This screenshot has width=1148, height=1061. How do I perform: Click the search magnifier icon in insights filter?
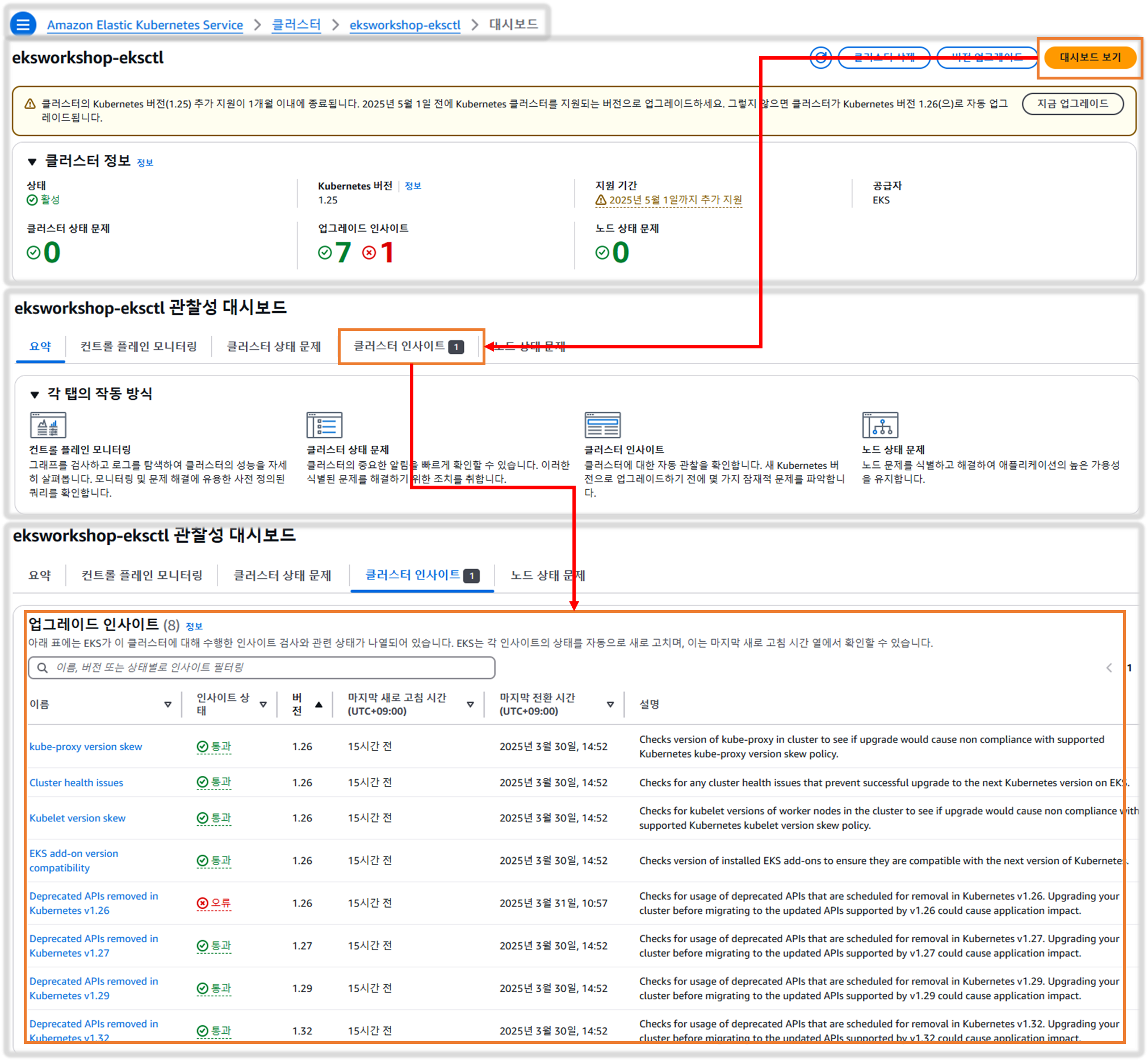coord(43,668)
